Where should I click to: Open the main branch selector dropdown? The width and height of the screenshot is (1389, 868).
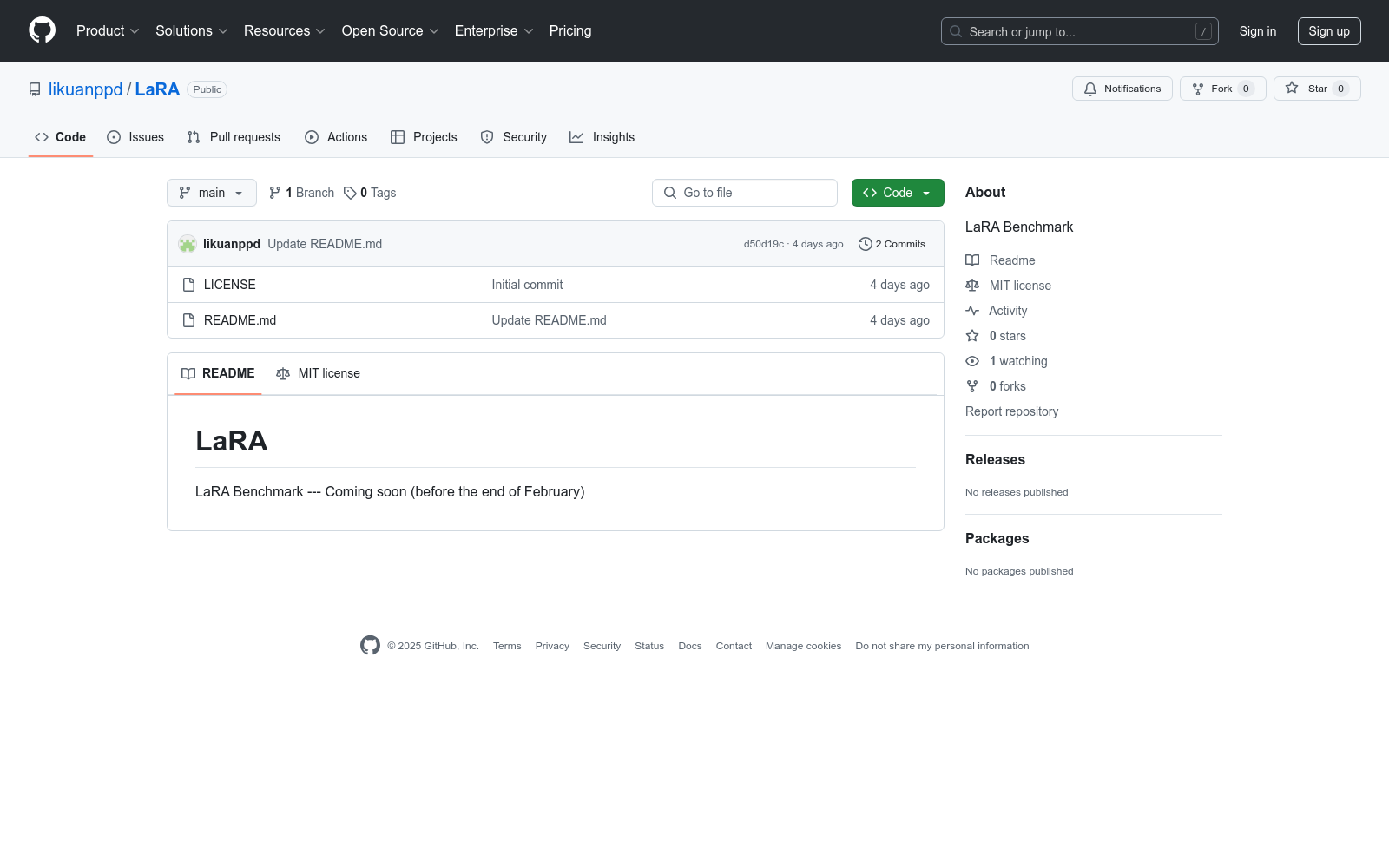click(212, 193)
